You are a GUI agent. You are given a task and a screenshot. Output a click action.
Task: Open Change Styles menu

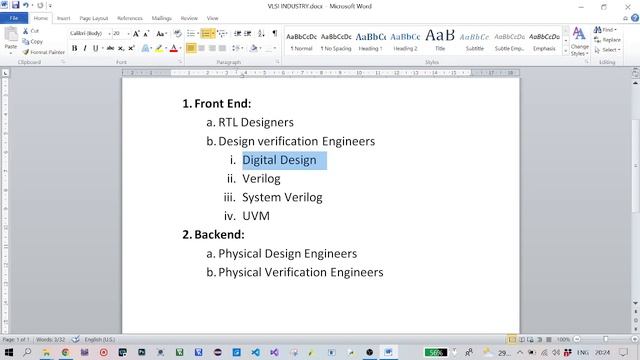pos(579,41)
